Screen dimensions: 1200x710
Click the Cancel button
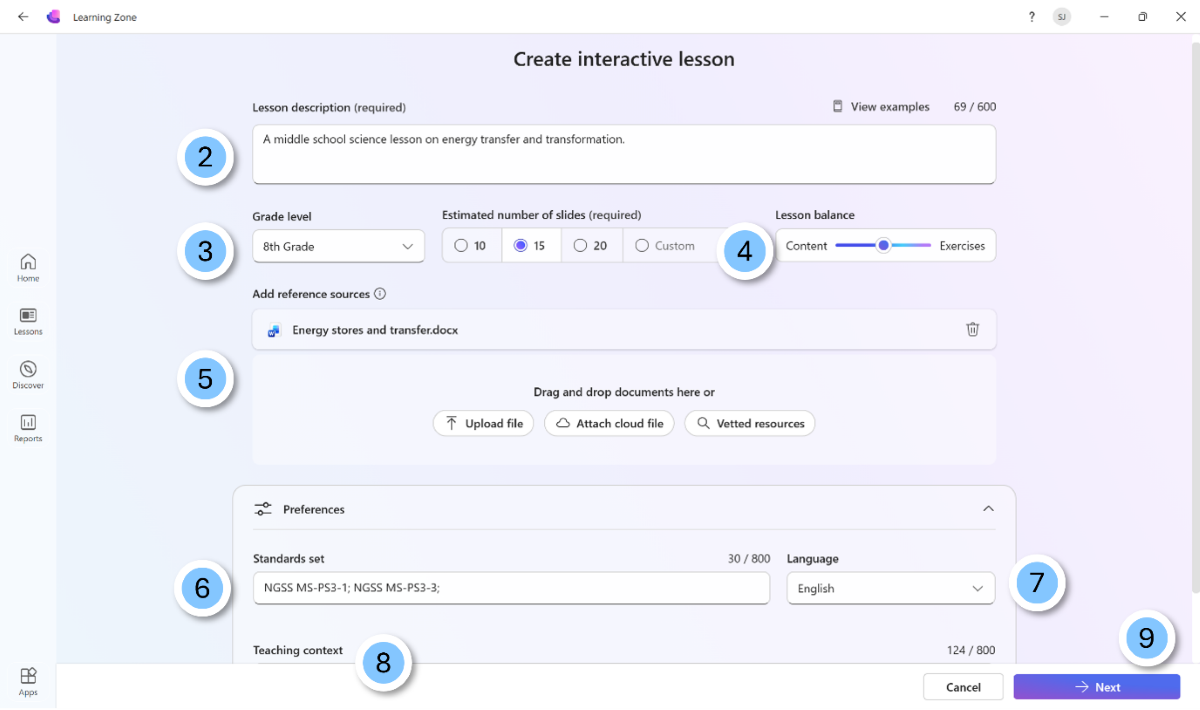[x=963, y=687]
